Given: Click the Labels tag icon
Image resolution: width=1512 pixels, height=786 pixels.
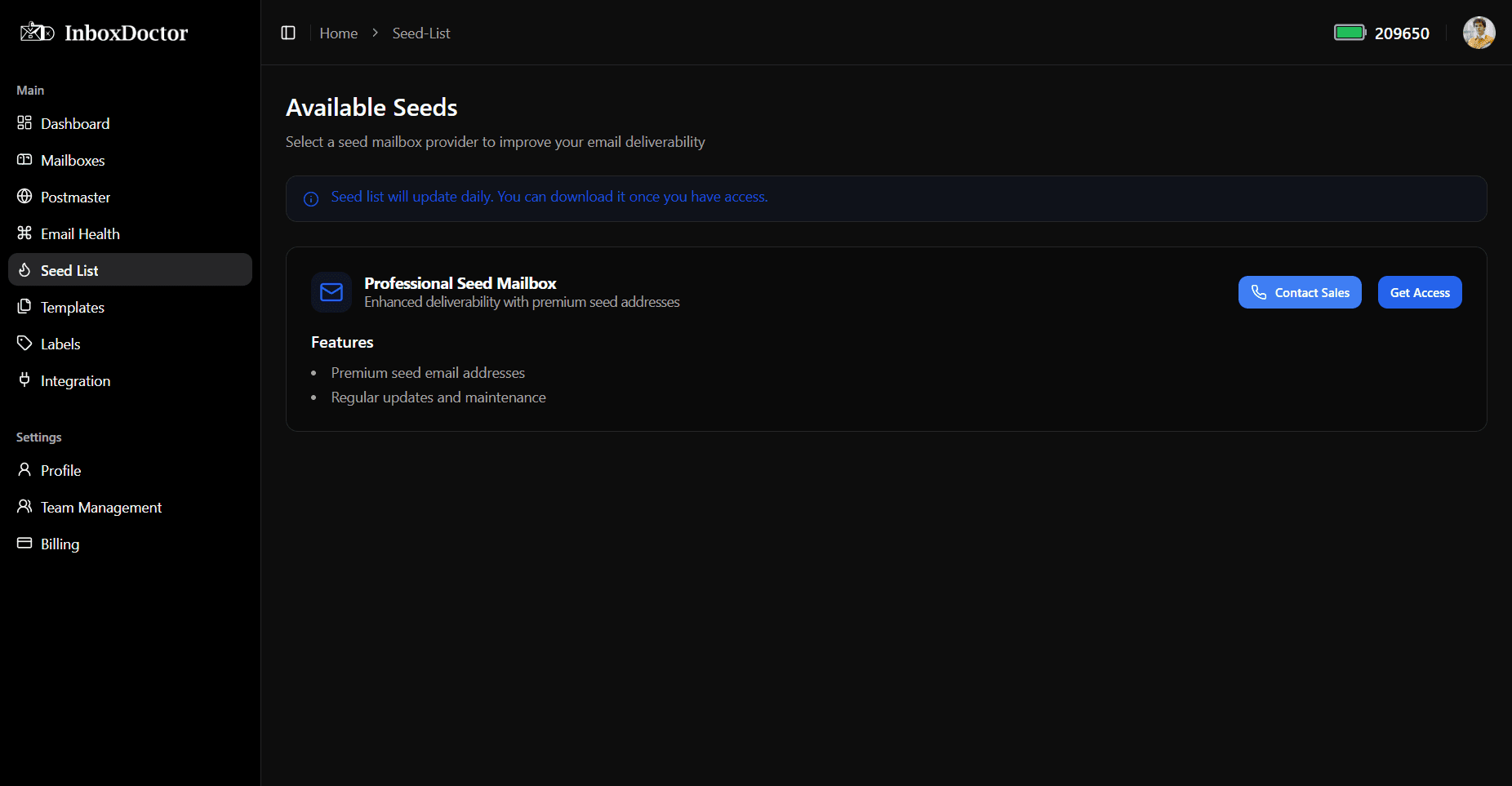Looking at the screenshot, I should tap(24, 343).
